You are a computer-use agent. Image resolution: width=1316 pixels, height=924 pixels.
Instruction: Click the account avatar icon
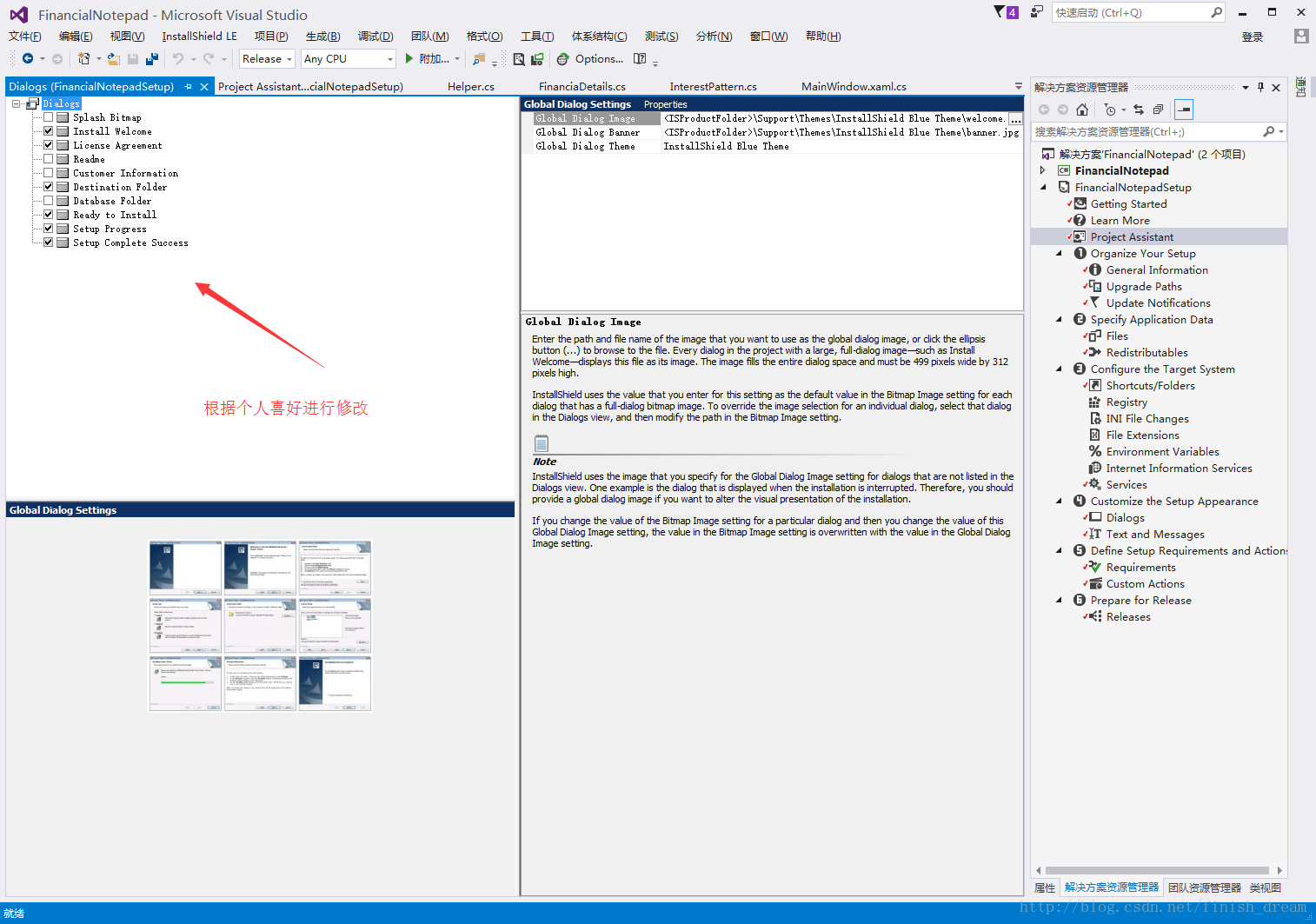click(1301, 36)
